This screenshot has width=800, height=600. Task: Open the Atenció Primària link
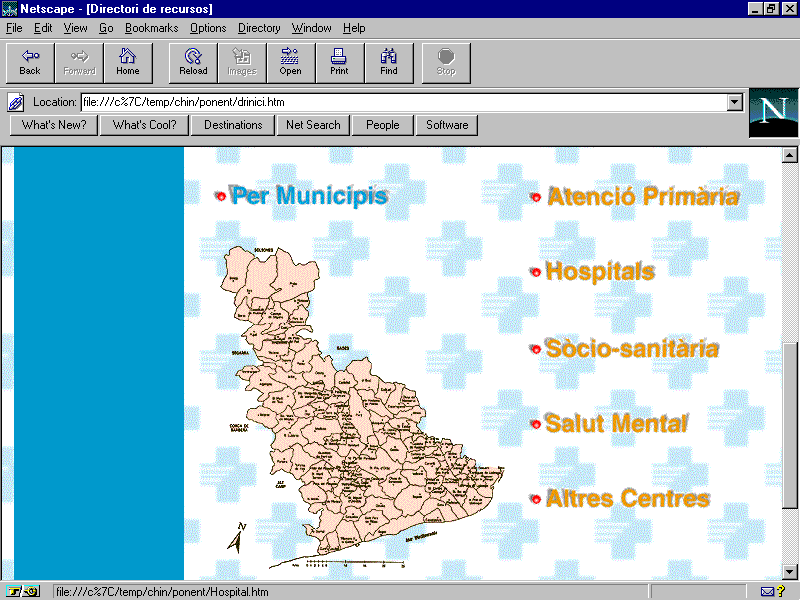coord(642,196)
